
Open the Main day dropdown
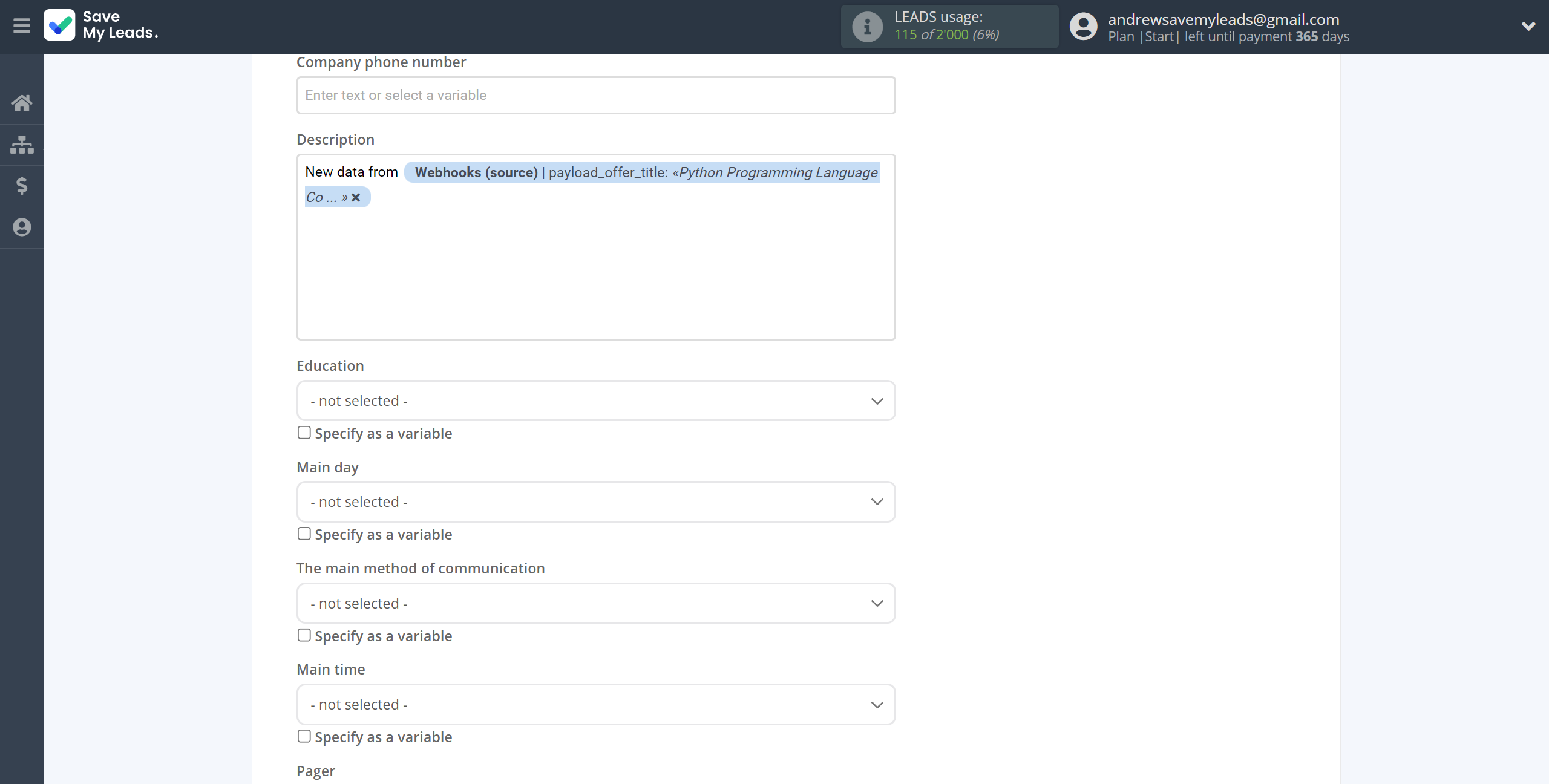click(x=596, y=502)
